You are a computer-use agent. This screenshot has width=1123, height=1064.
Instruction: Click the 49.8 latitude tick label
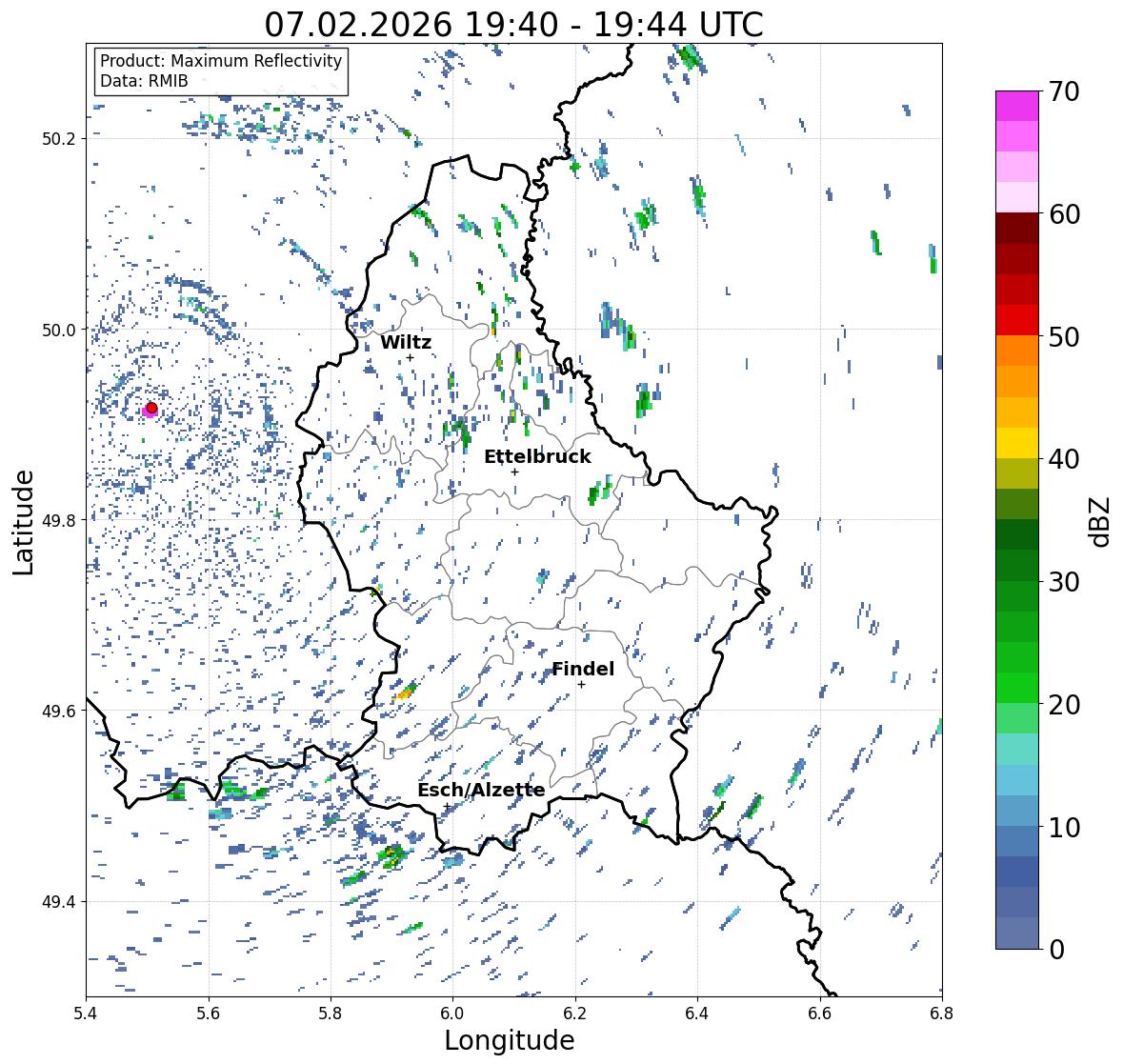[x=59, y=520]
